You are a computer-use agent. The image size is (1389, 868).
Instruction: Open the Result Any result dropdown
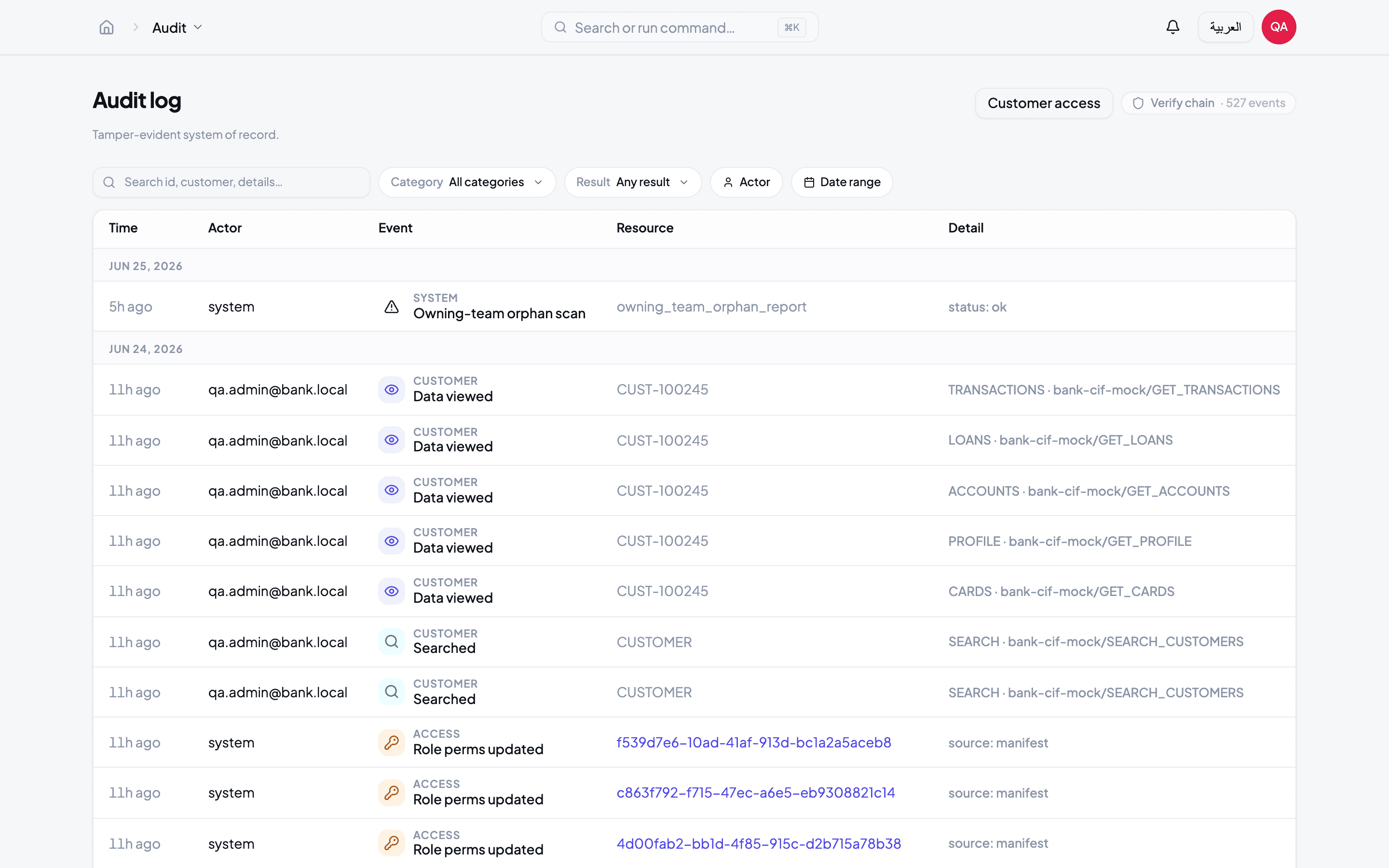[632, 182]
